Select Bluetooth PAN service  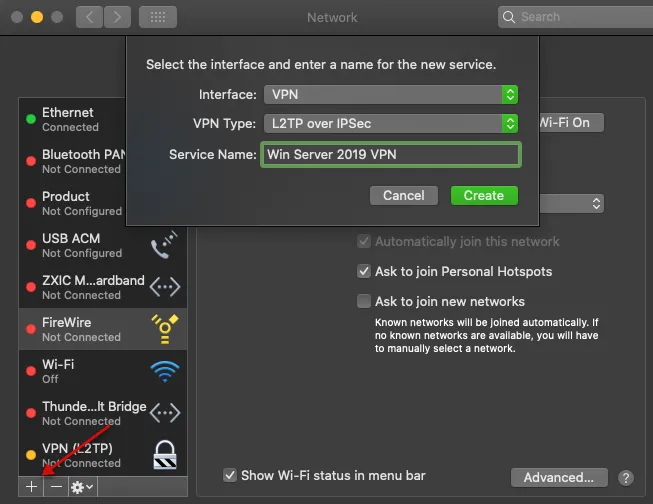[x=72, y=161]
